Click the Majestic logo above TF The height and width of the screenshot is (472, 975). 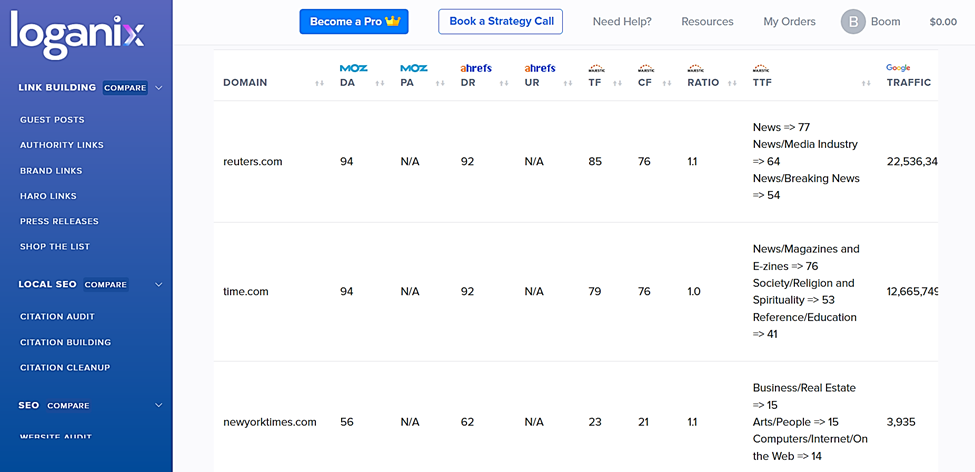click(596, 68)
